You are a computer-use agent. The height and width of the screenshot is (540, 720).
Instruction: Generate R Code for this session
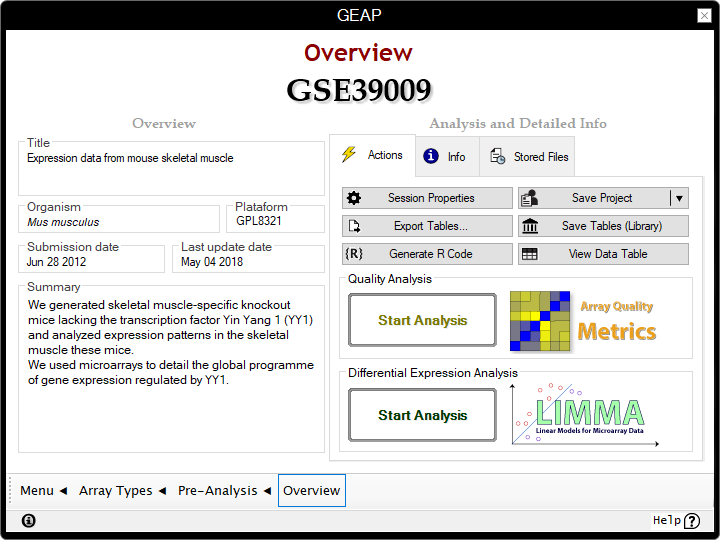tap(427, 254)
